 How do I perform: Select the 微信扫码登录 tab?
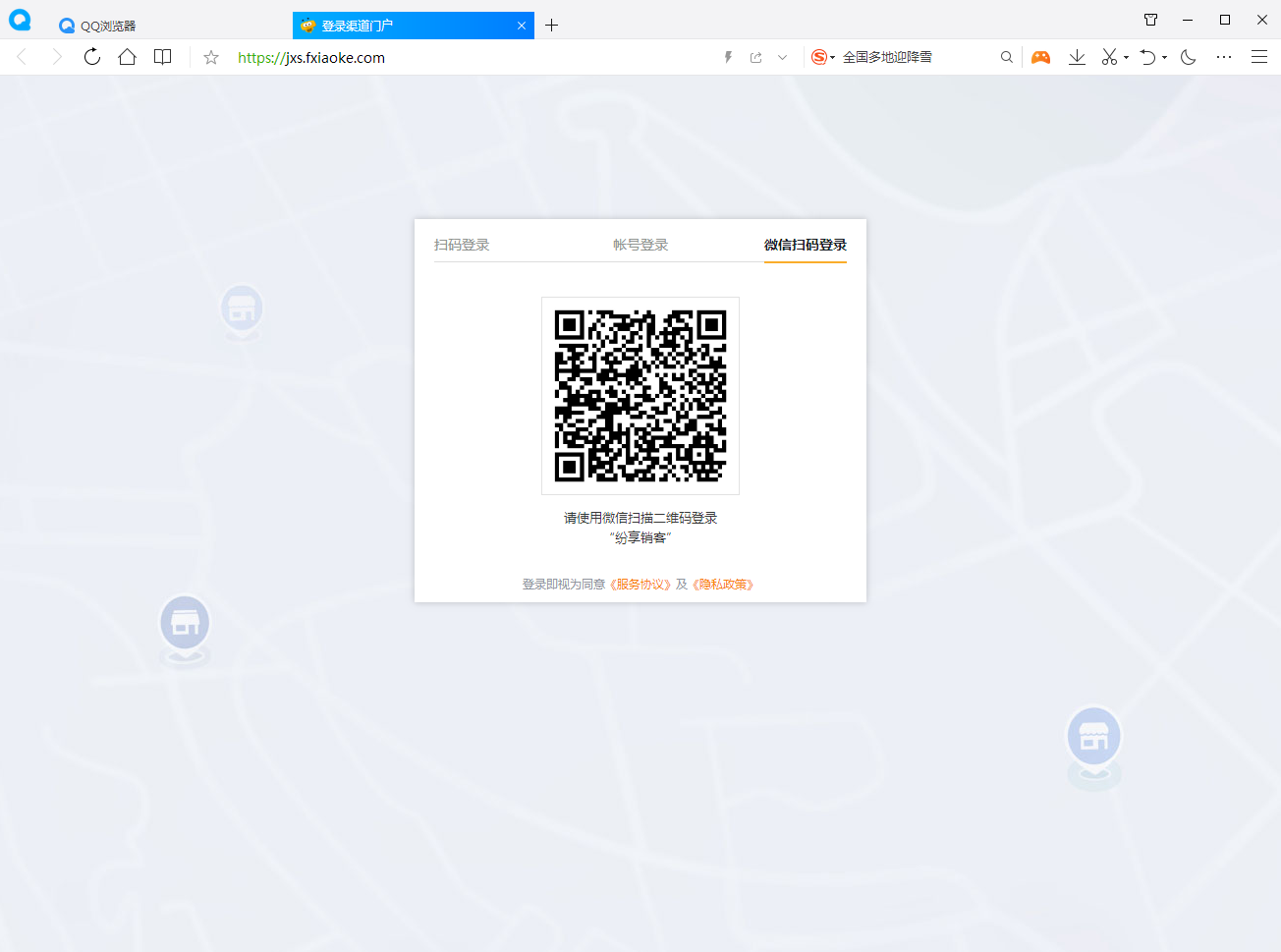806,245
